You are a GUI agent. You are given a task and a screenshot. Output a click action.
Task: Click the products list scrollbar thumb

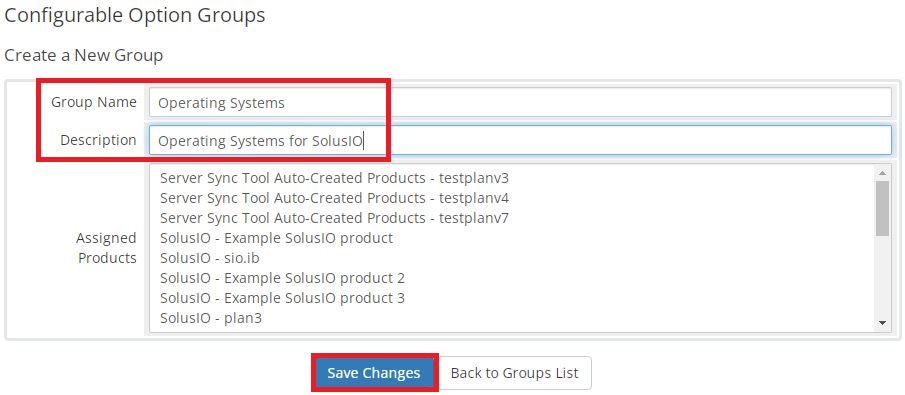coord(882,208)
